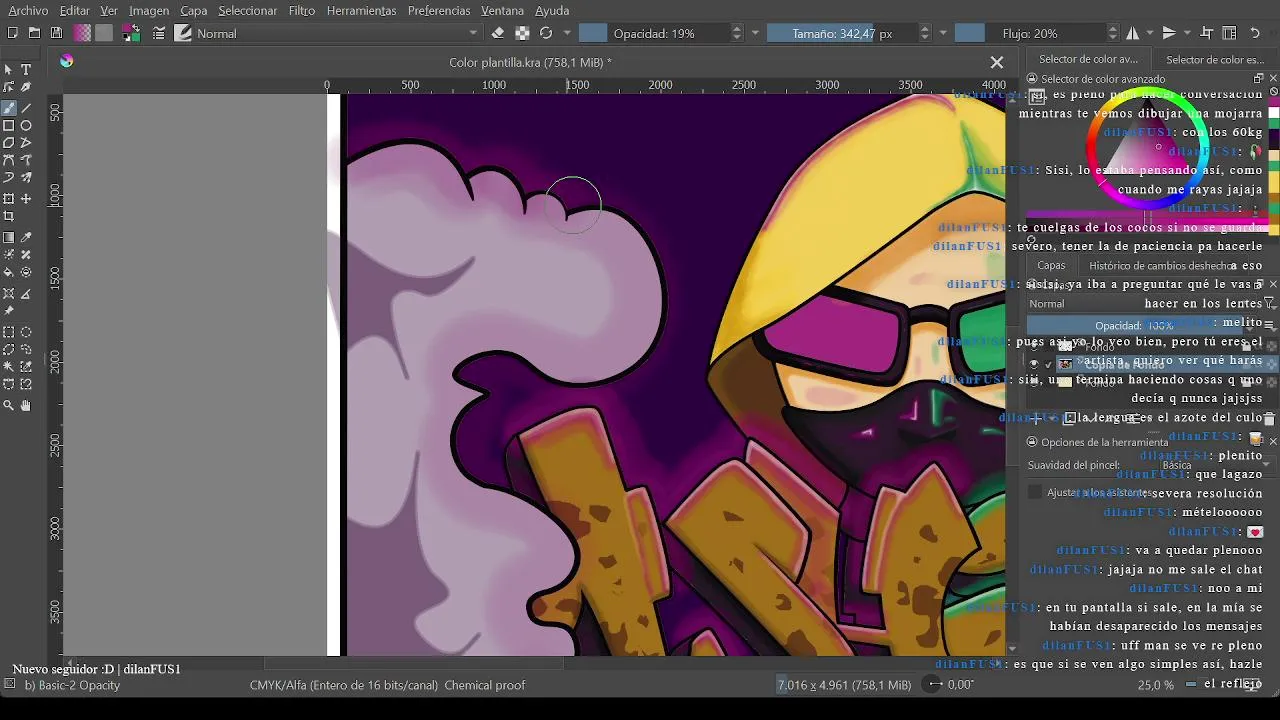
Task: Open the Capa menu
Action: [194, 10]
